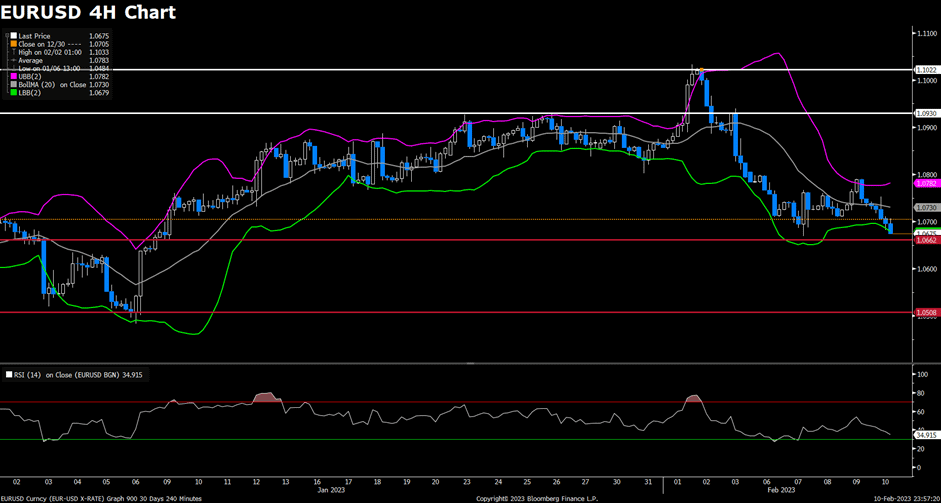941x503 pixels.
Task: Toggle the magenta UBB(2) legend series
Action: pos(14,77)
